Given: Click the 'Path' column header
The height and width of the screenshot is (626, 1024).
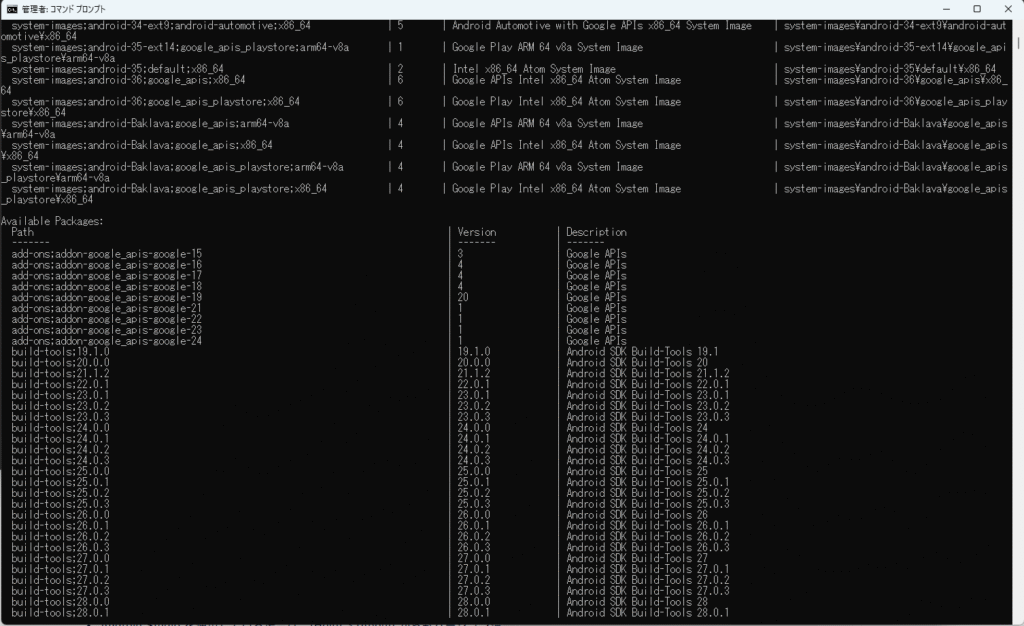Looking at the screenshot, I should pyautogui.click(x=22, y=232).
